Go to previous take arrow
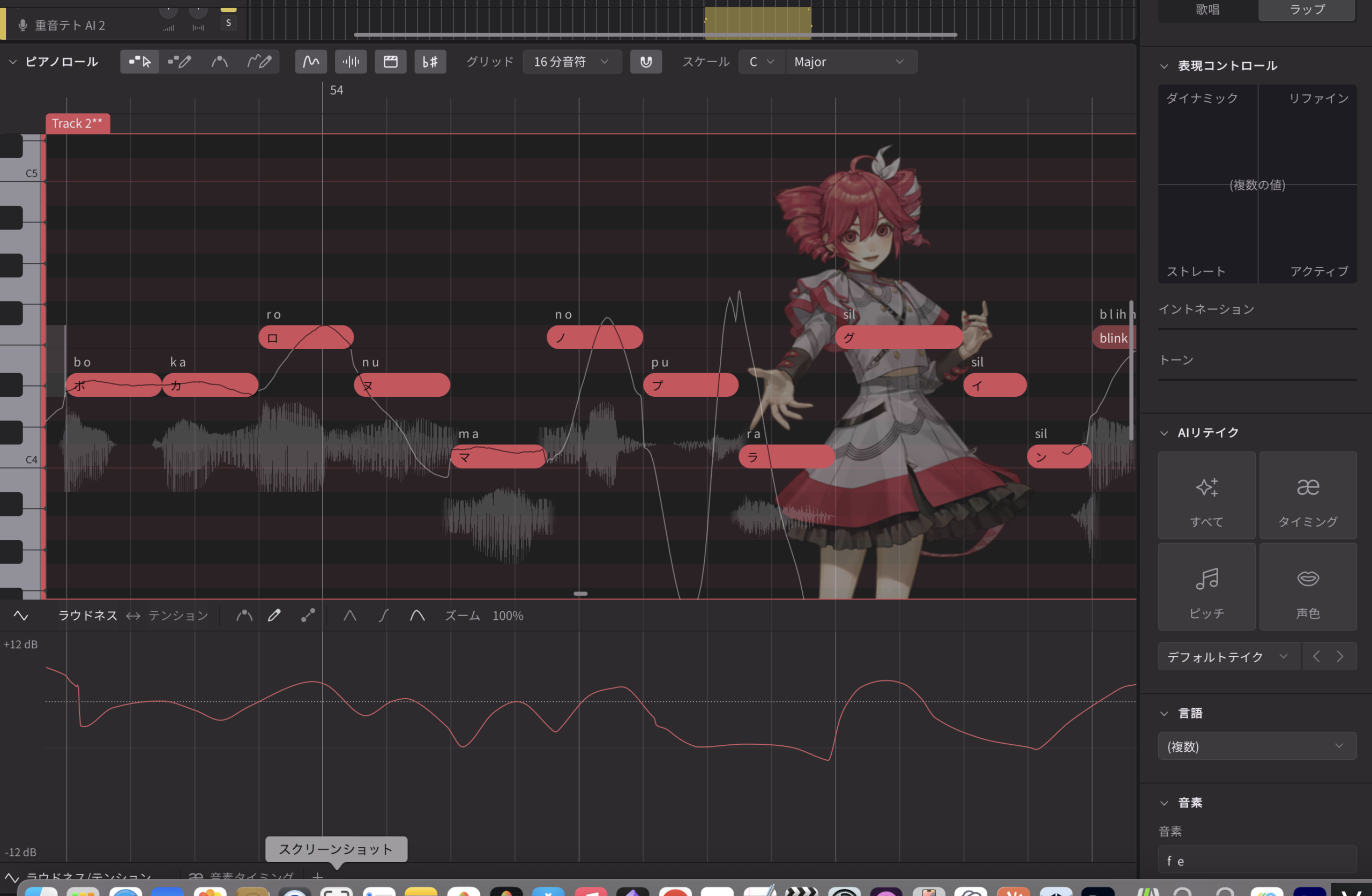The width and height of the screenshot is (1372, 896). 1316,656
